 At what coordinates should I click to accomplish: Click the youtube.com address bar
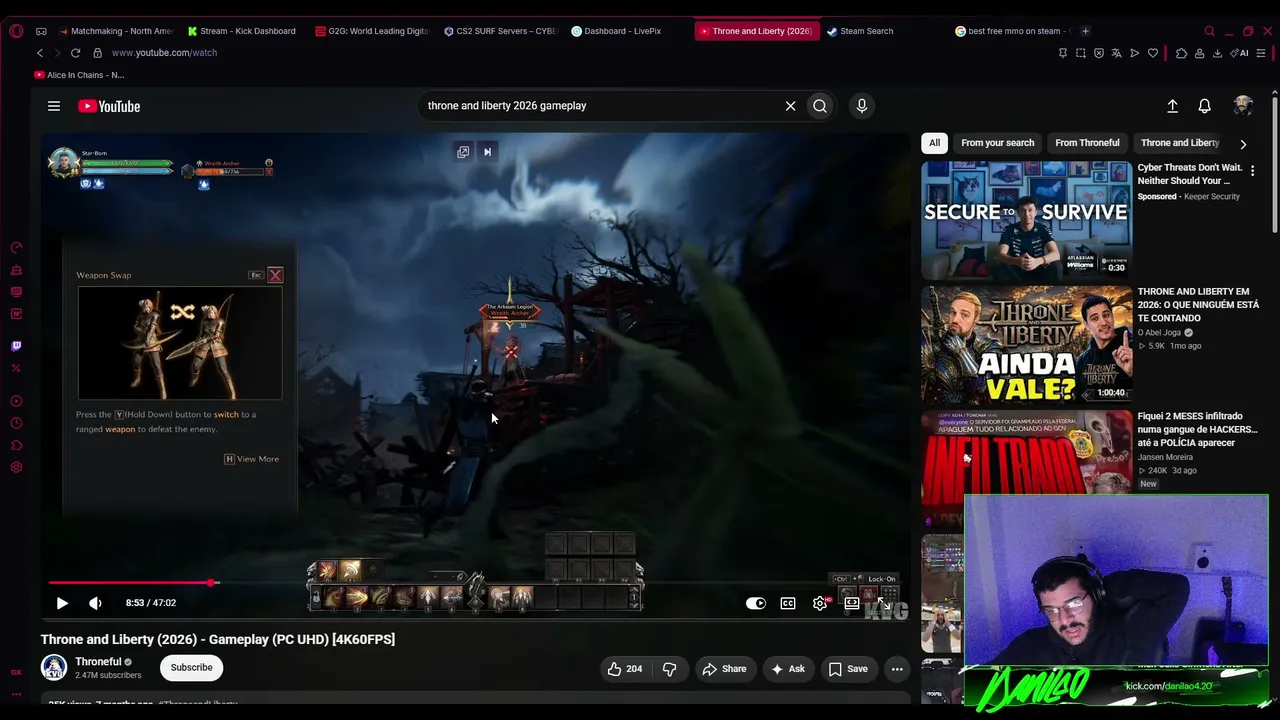coord(164,53)
